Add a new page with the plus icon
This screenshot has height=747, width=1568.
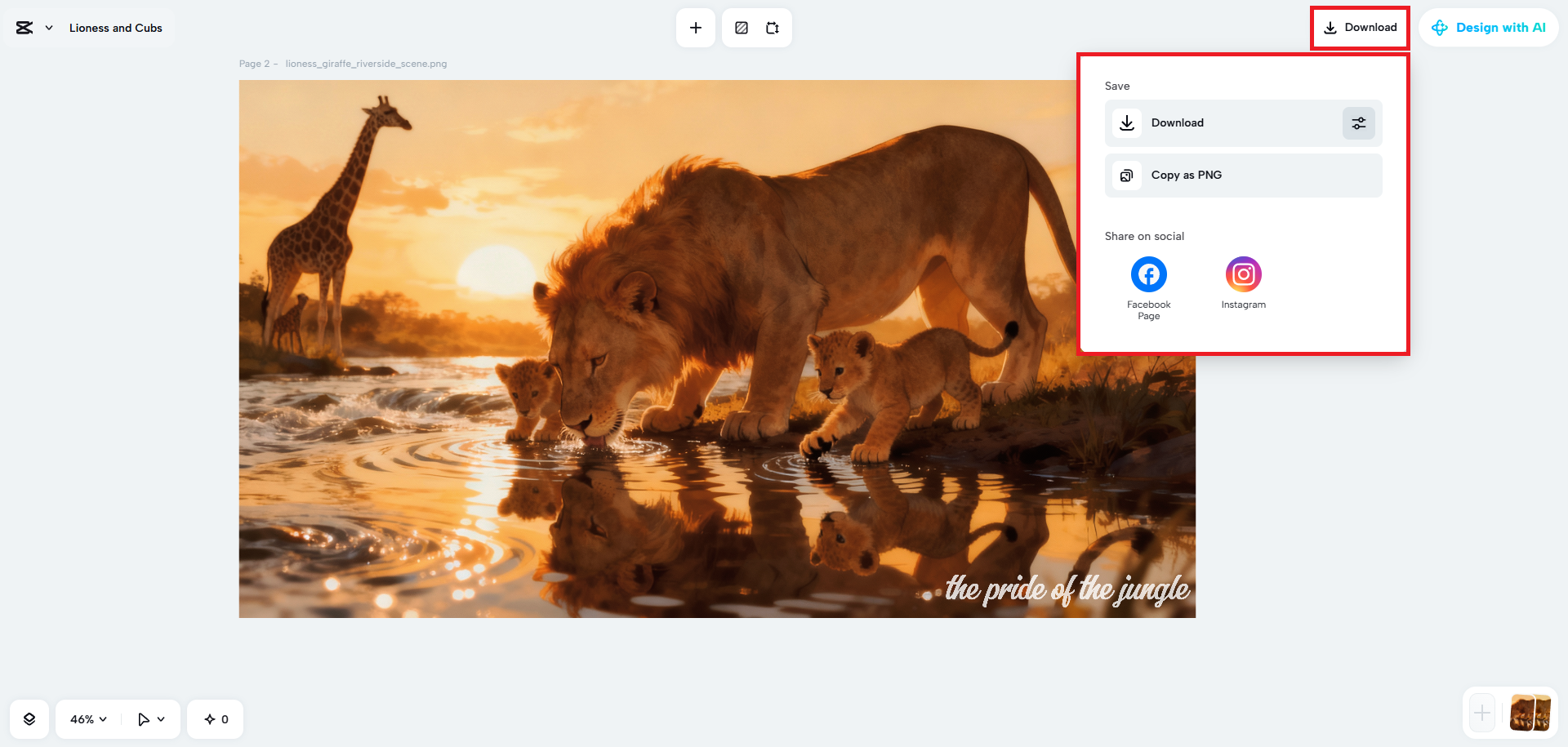(x=695, y=27)
